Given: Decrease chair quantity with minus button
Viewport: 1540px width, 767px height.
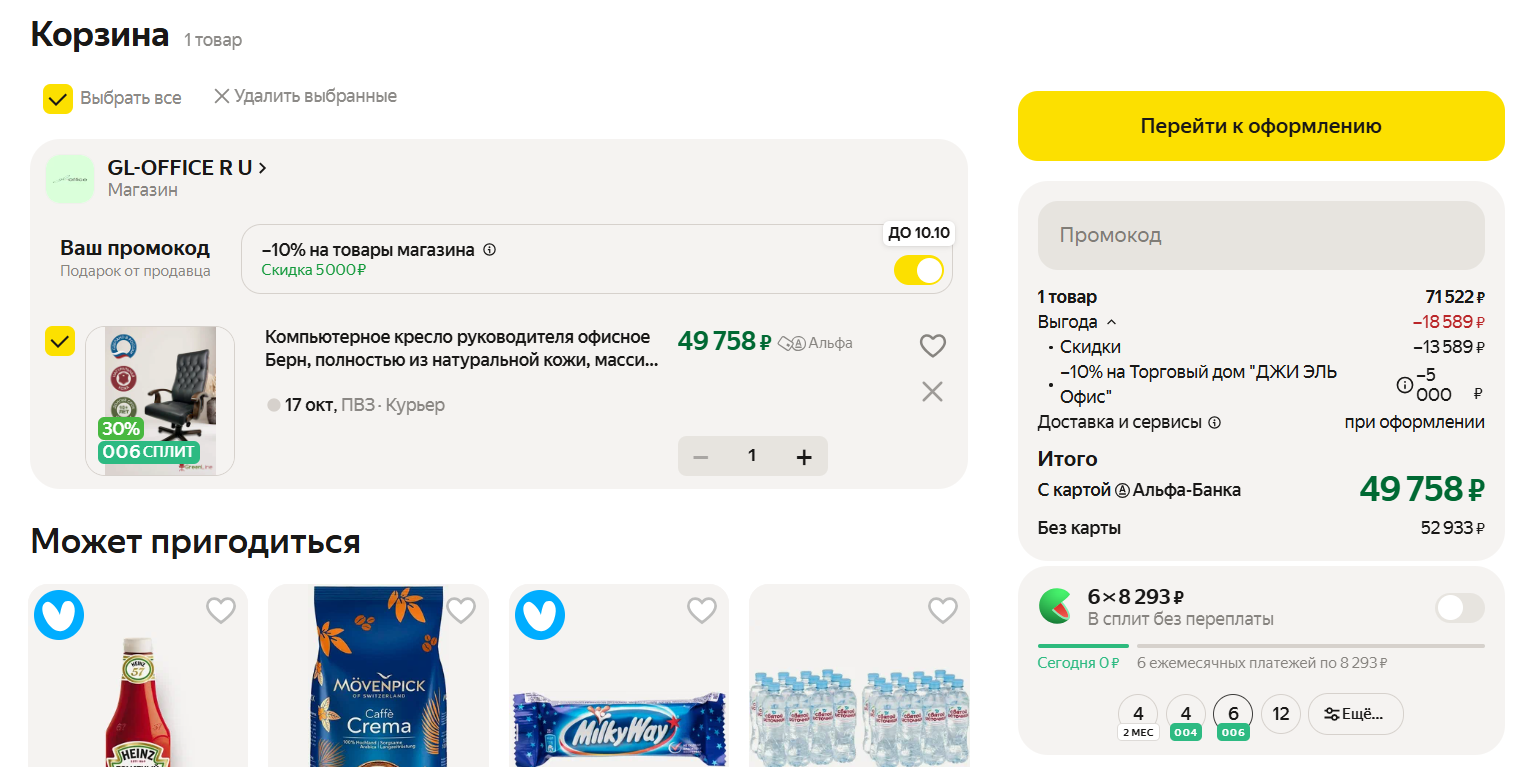Looking at the screenshot, I should (701, 457).
